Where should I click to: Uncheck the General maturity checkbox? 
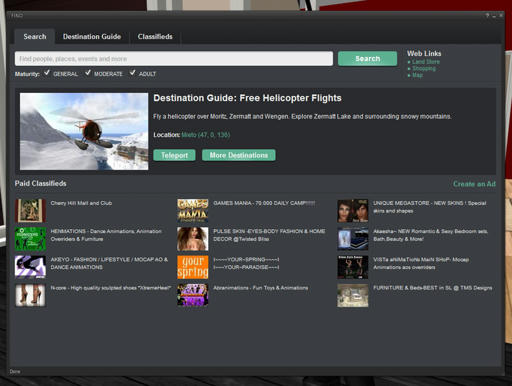pos(47,73)
